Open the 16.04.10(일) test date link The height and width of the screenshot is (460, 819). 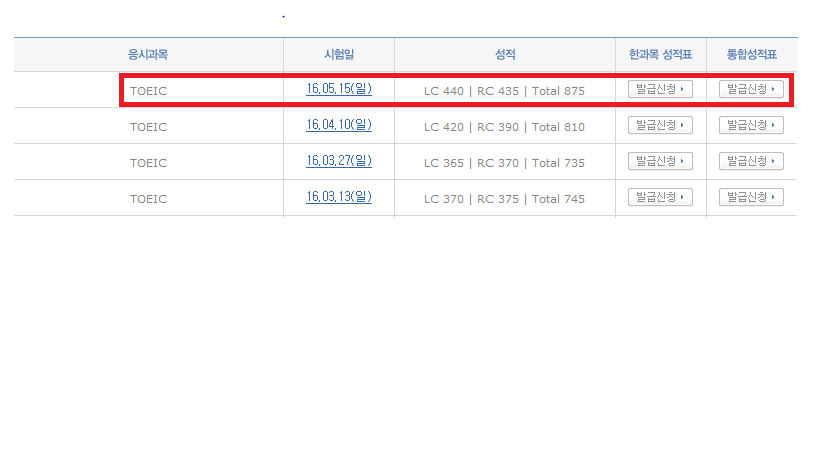339,125
